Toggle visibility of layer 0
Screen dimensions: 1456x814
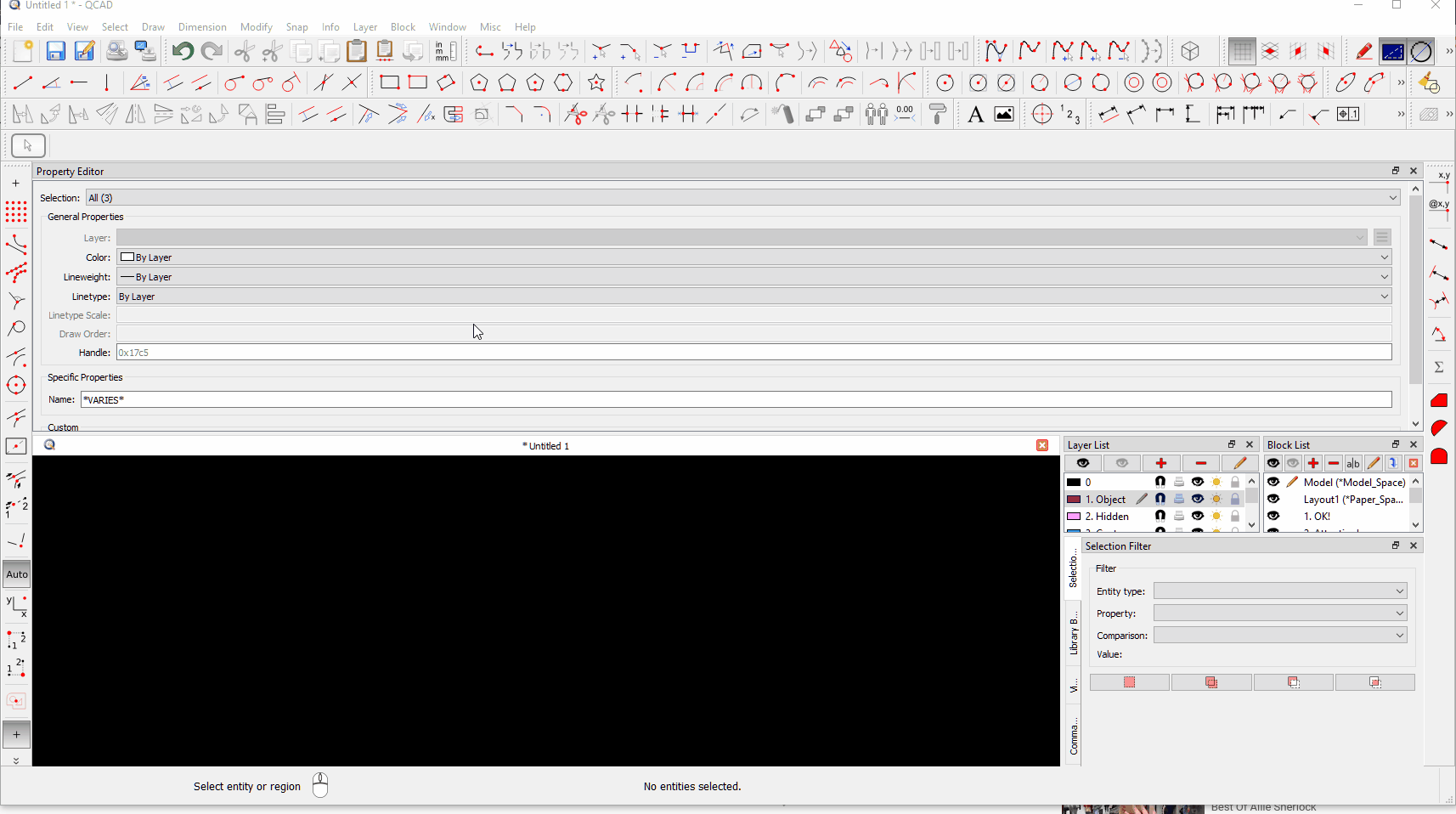pos(1198,482)
